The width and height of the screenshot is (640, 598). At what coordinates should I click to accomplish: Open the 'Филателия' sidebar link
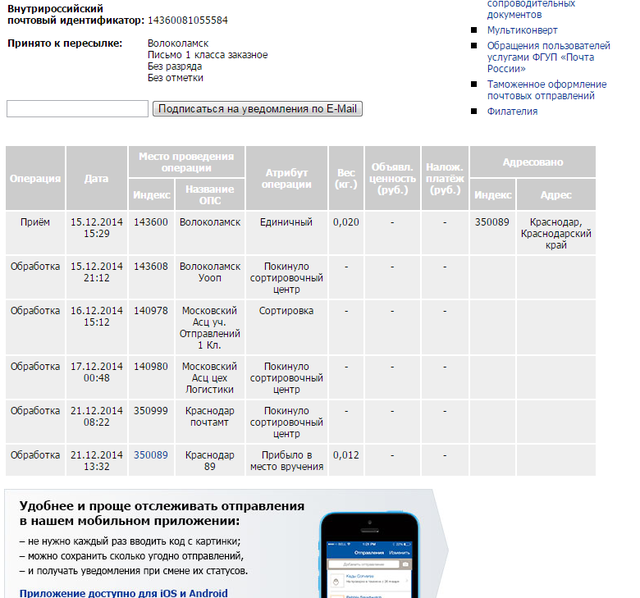tap(512, 112)
